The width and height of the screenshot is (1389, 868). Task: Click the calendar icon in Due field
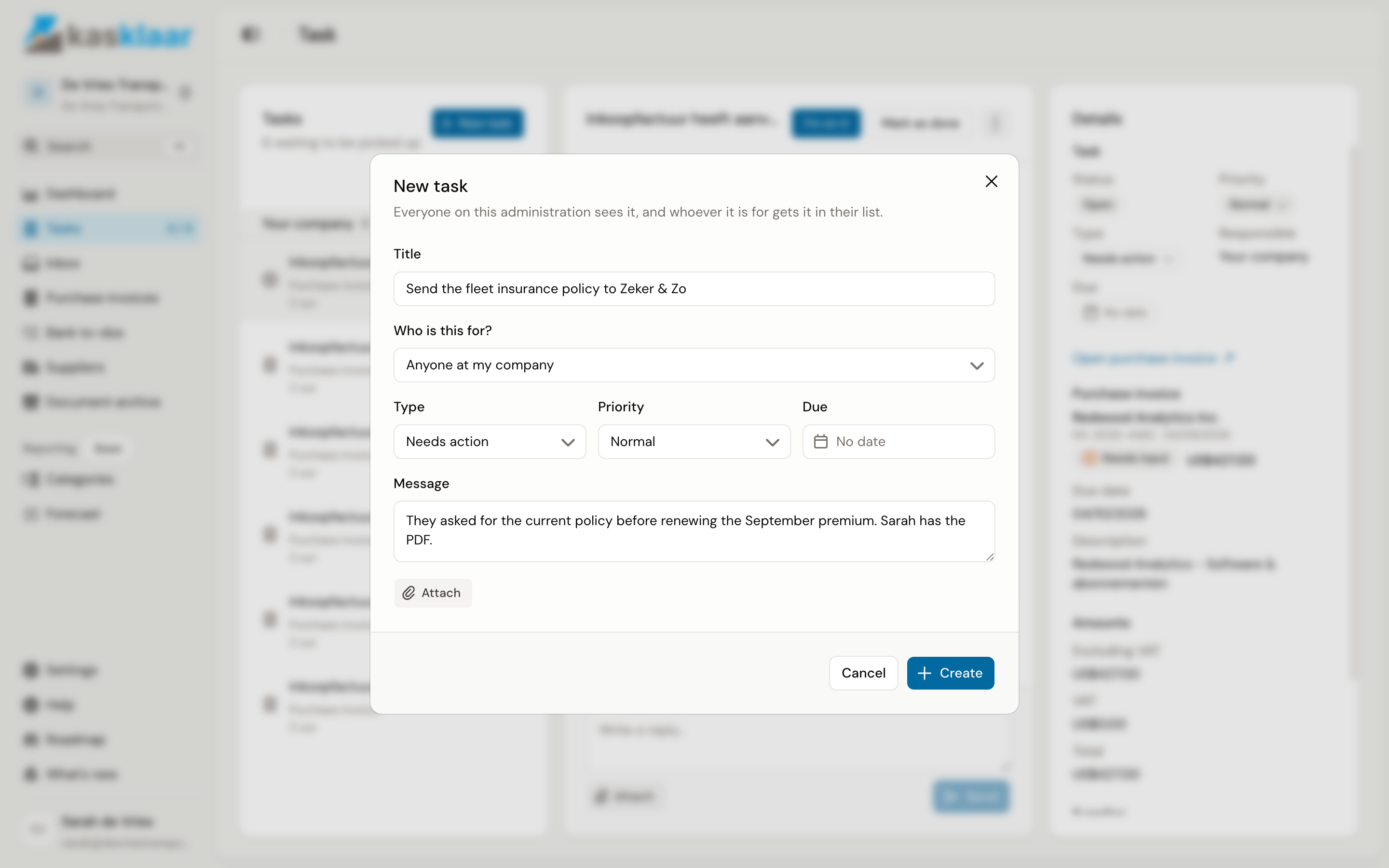tap(821, 441)
